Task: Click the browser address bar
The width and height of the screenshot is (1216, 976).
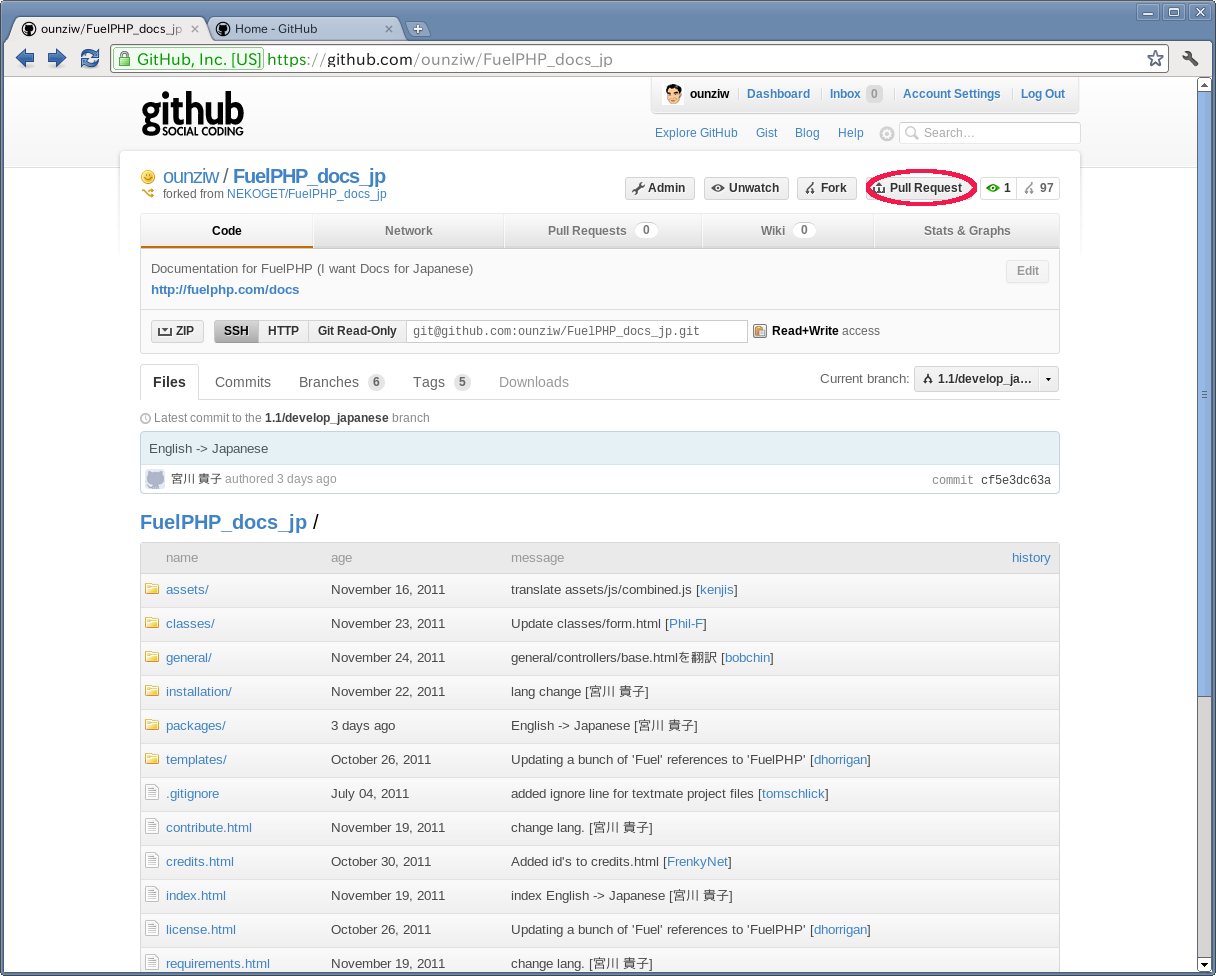Action: click(x=640, y=59)
